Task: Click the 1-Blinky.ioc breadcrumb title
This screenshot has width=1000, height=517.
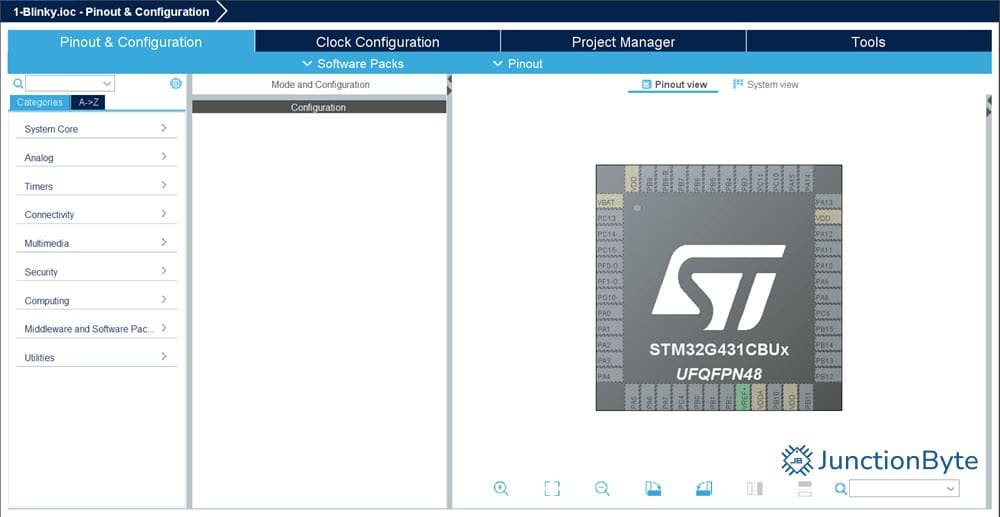Action: click(x=111, y=11)
